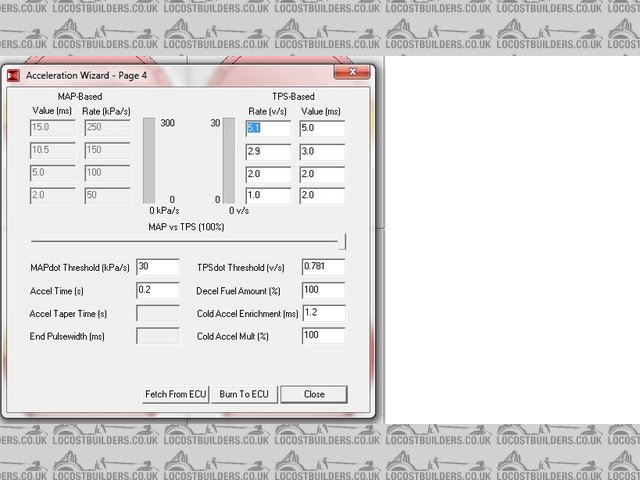
Task: Click the first TPS-Based Value field
Action: pyautogui.click(x=321, y=129)
